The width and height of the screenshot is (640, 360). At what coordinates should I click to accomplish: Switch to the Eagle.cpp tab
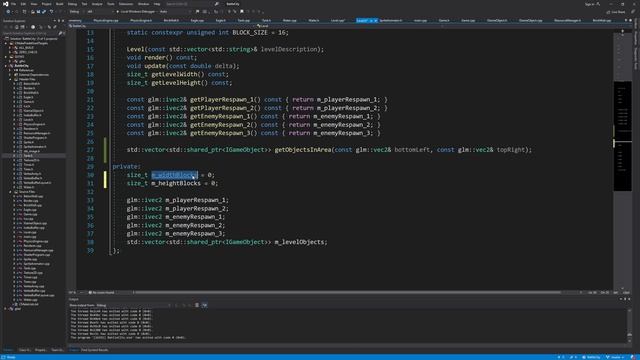pos(197,20)
